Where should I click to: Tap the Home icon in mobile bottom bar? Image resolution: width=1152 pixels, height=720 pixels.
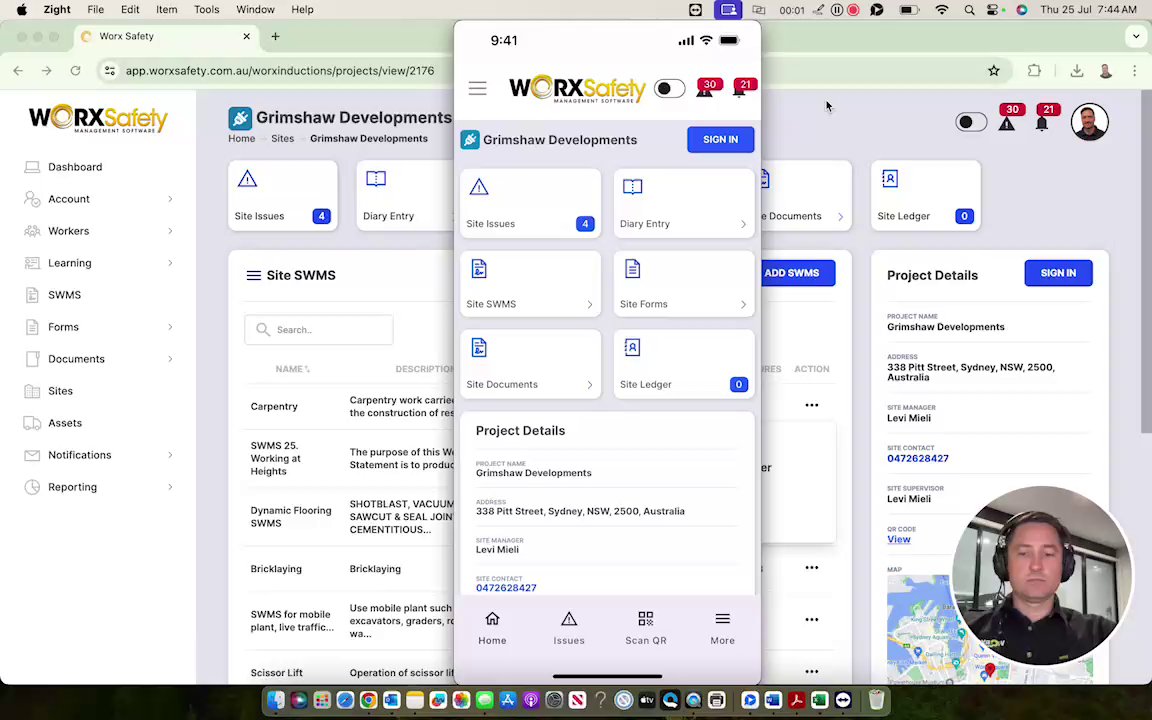tap(492, 628)
